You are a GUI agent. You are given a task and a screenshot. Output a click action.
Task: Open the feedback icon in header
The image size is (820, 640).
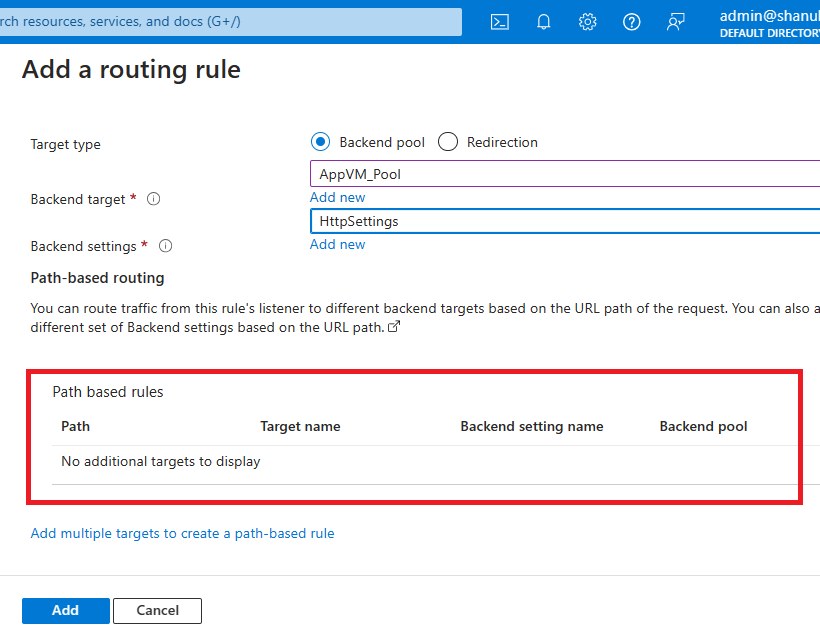pyautogui.click(x=675, y=22)
